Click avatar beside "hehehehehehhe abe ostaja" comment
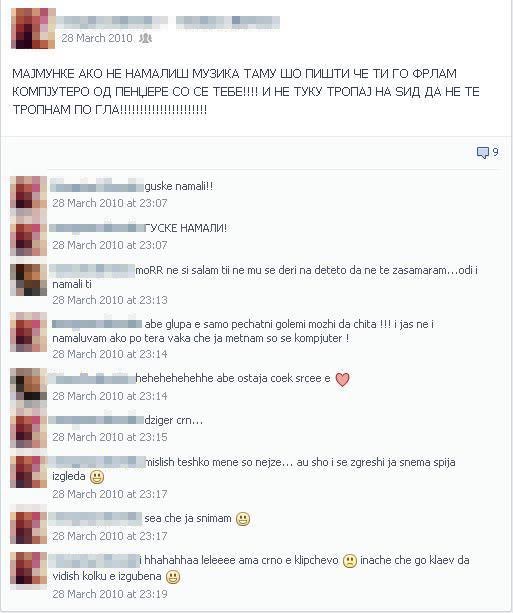This screenshot has width=513, height=613. coord(29,384)
